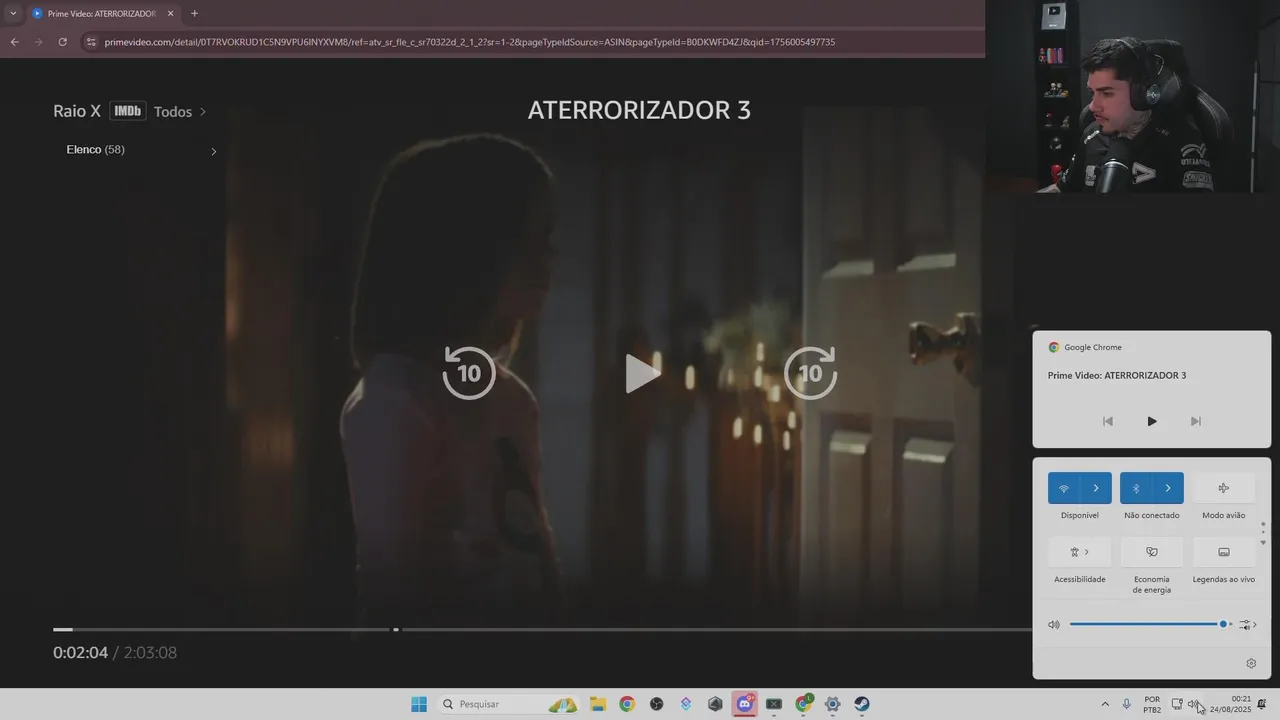The height and width of the screenshot is (720, 1280).
Task: Open Todos in the Raio X panel
Action: tap(180, 112)
